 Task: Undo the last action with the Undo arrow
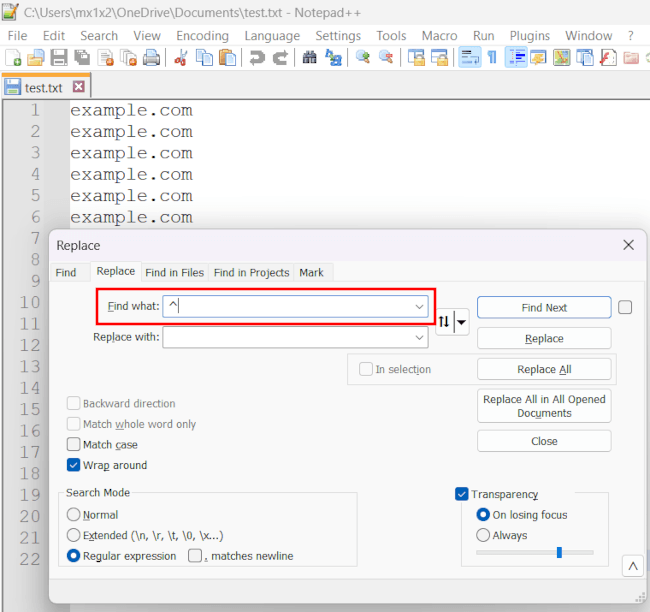click(257, 58)
